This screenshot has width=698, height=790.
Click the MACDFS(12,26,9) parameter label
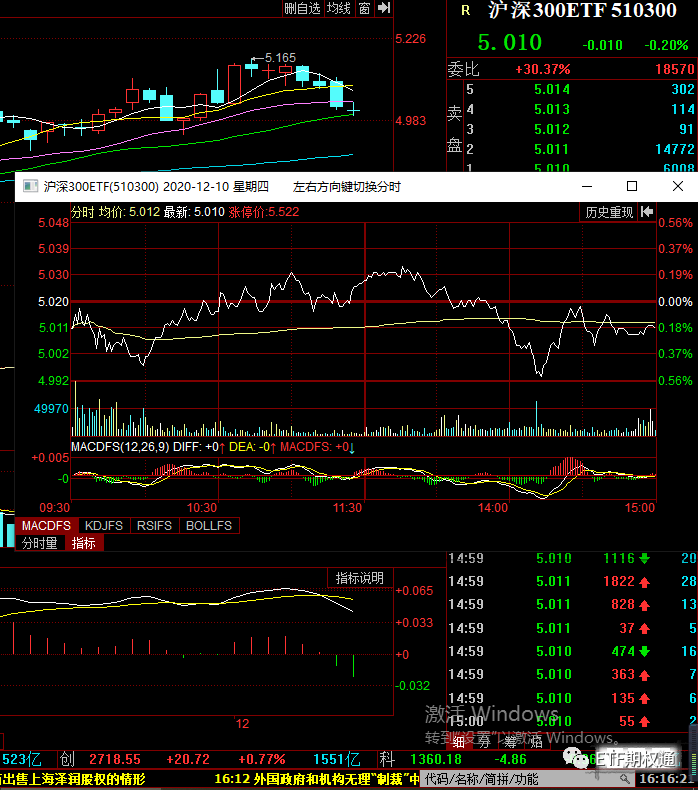120,447
